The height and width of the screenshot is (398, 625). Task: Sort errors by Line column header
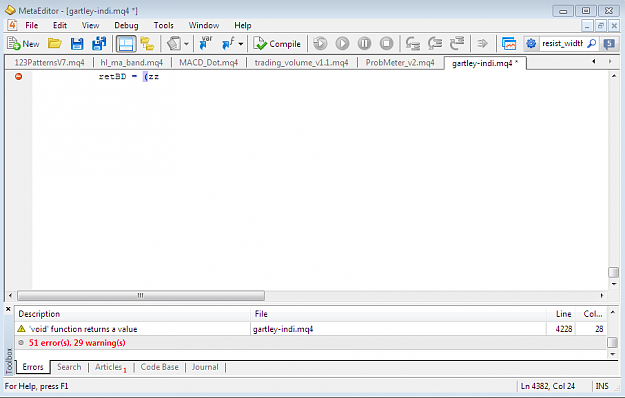(561, 314)
